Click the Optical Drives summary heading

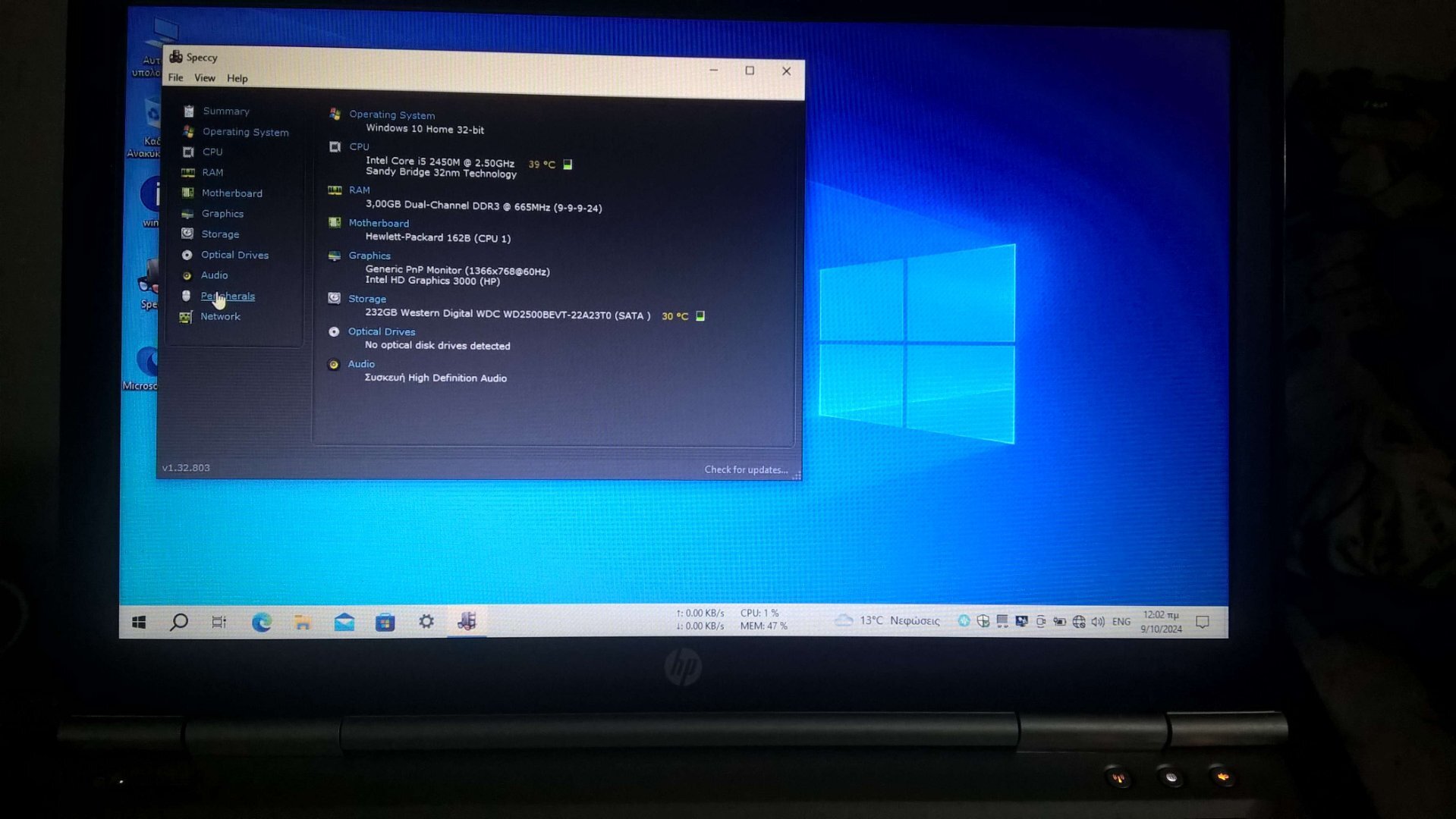382,331
